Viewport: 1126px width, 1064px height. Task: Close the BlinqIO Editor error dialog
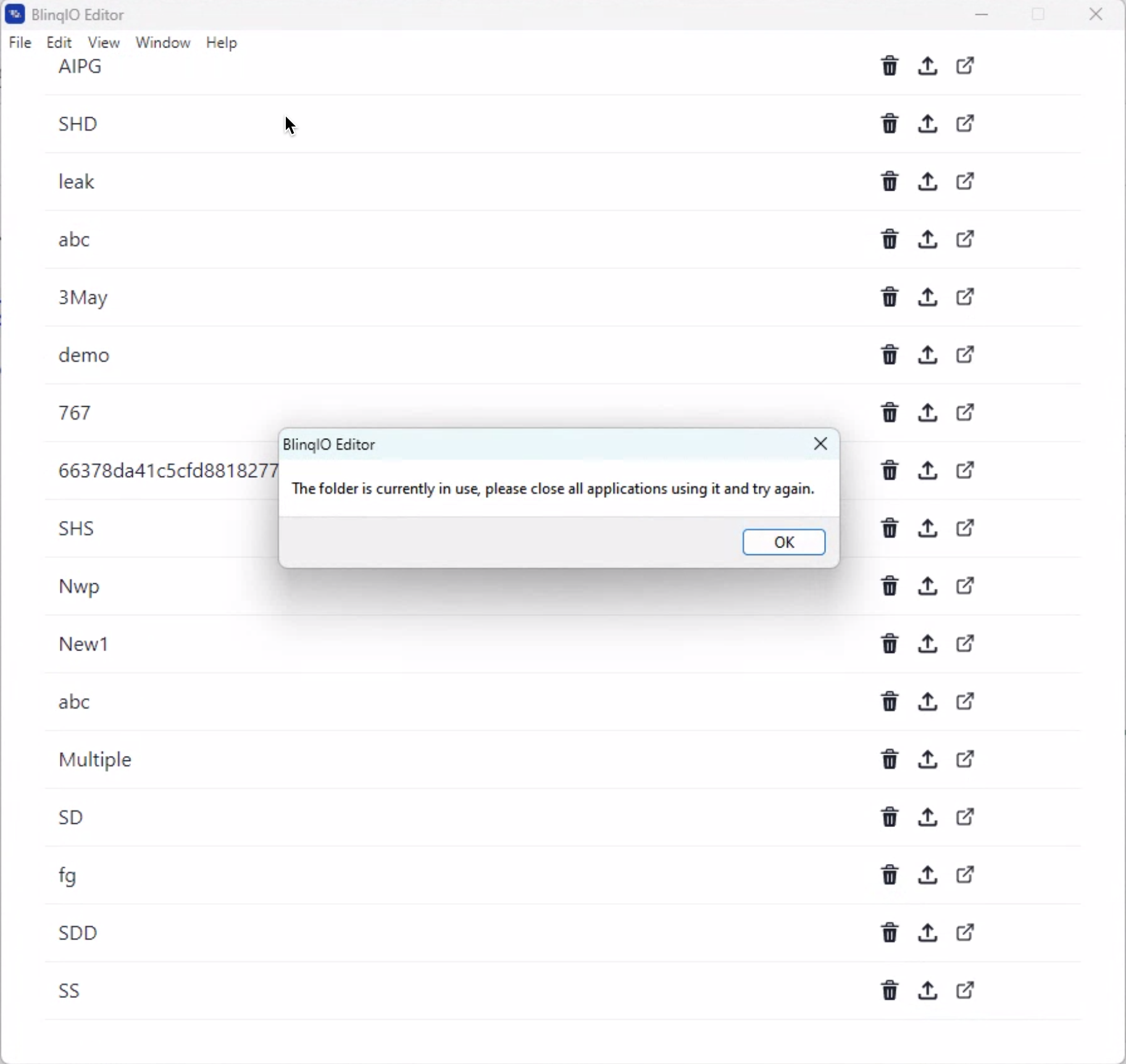pyautogui.click(x=820, y=444)
